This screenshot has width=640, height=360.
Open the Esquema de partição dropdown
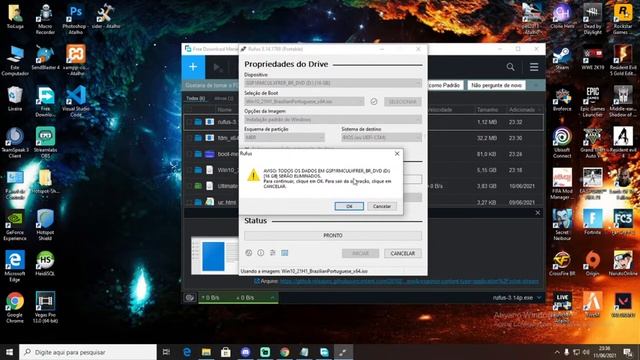point(284,138)
